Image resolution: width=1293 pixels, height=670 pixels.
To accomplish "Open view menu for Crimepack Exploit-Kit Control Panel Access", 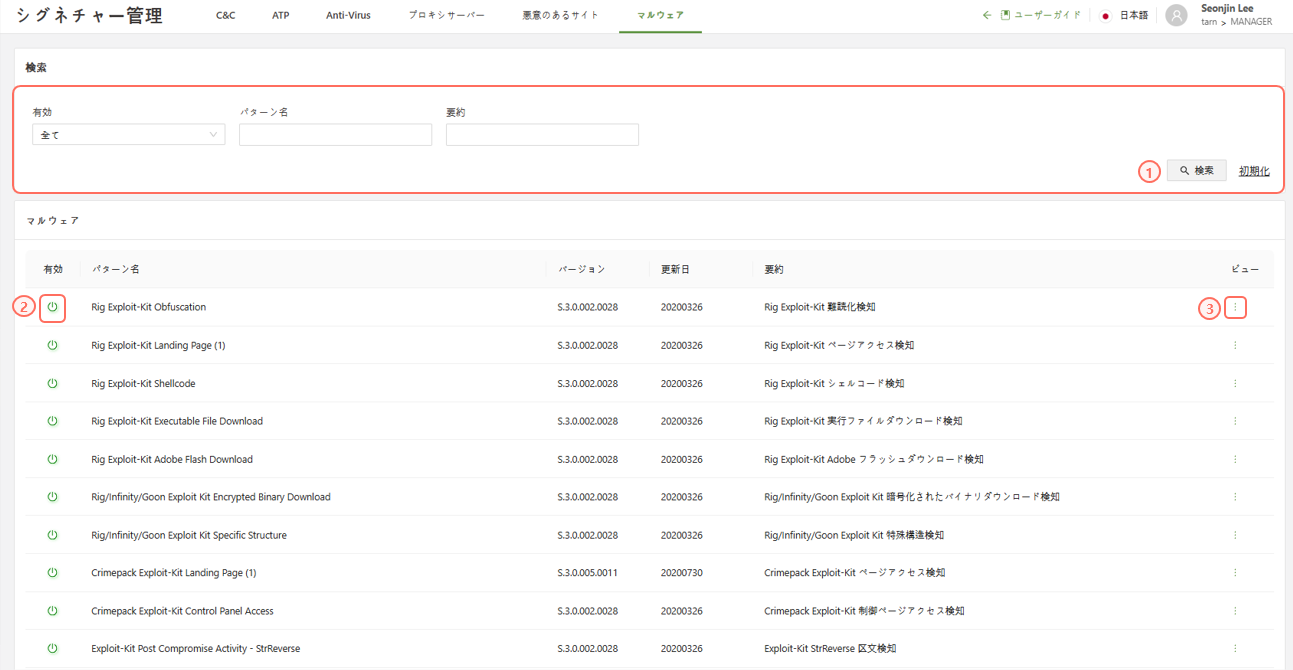I will (1235, 611).
